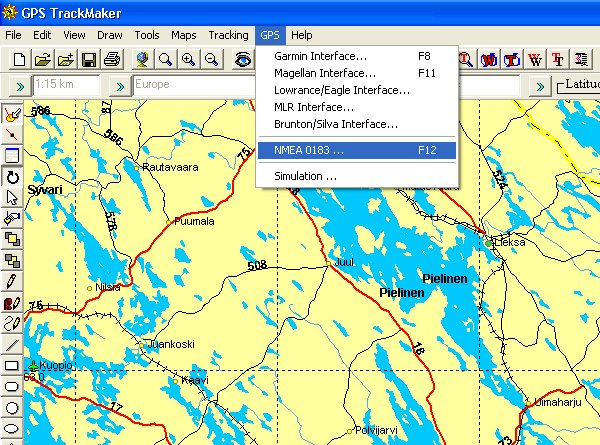Select Simulation menu entry

[x=357, y=176]
